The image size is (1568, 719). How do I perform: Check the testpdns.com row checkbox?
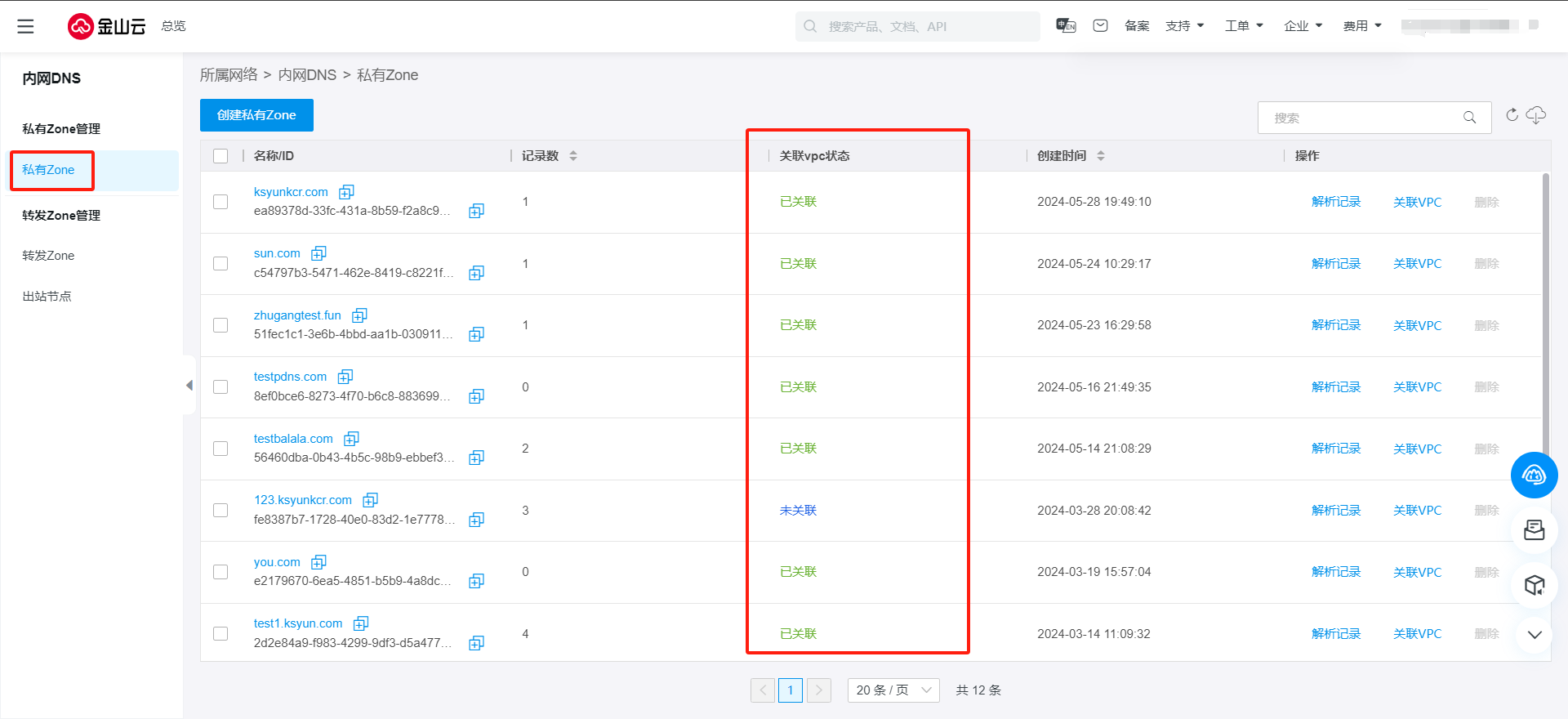pyautogui.click(x=220, y=386)
